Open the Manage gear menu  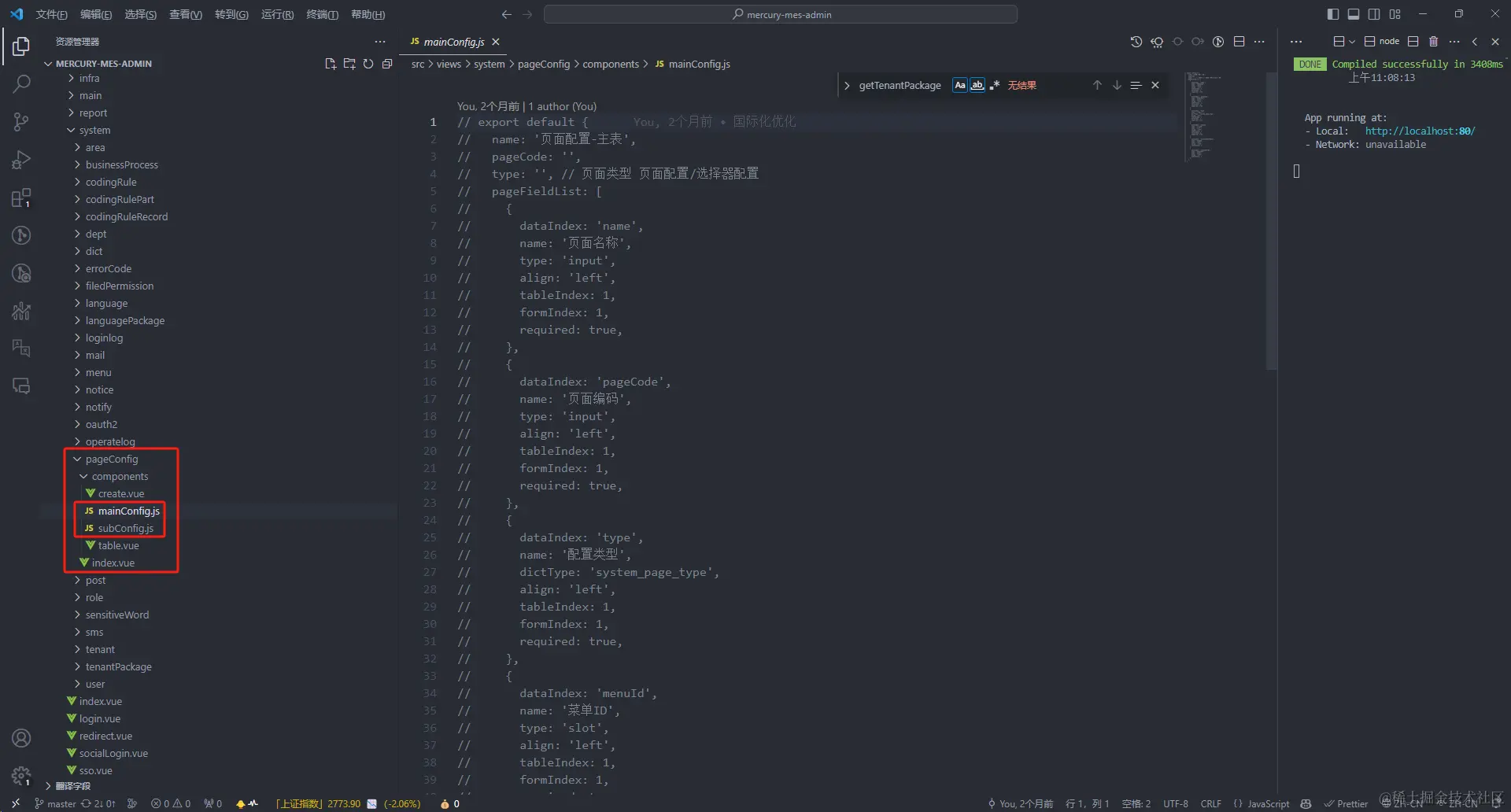(21, 776)
